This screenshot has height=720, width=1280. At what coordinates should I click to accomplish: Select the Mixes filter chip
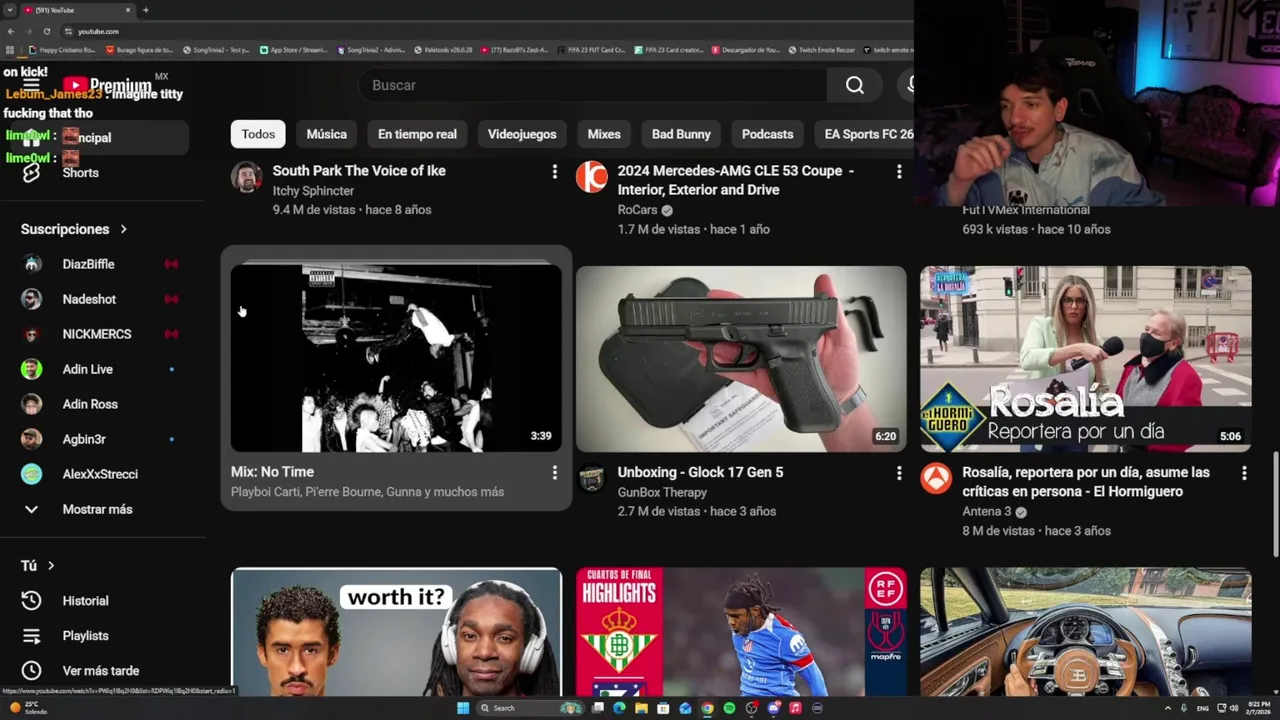tap(604, 134)
